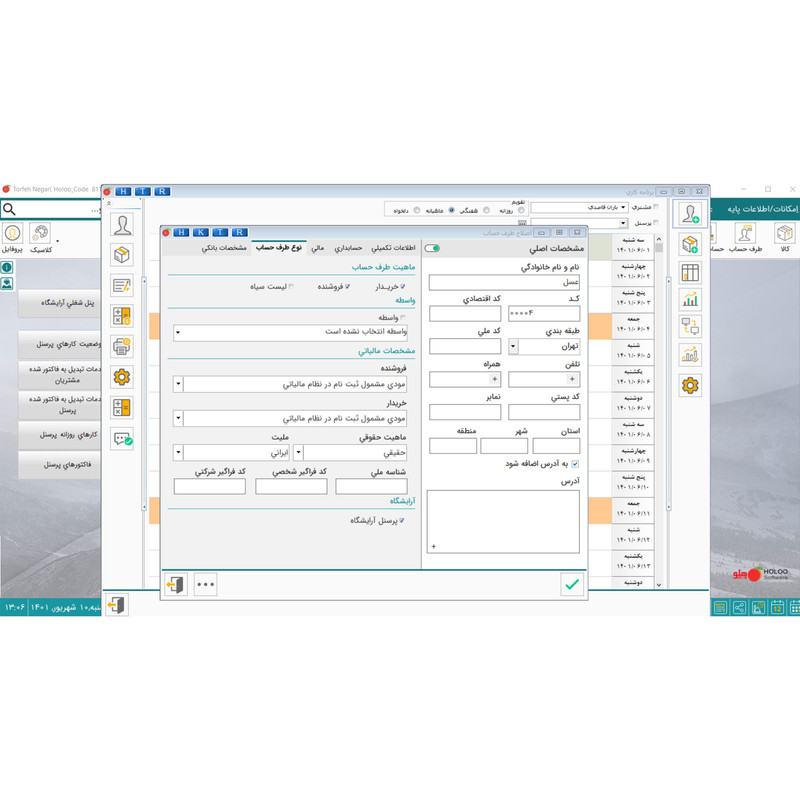Select the روزانه daily radio button
800x800 pixels.
[x=521, y=210]
